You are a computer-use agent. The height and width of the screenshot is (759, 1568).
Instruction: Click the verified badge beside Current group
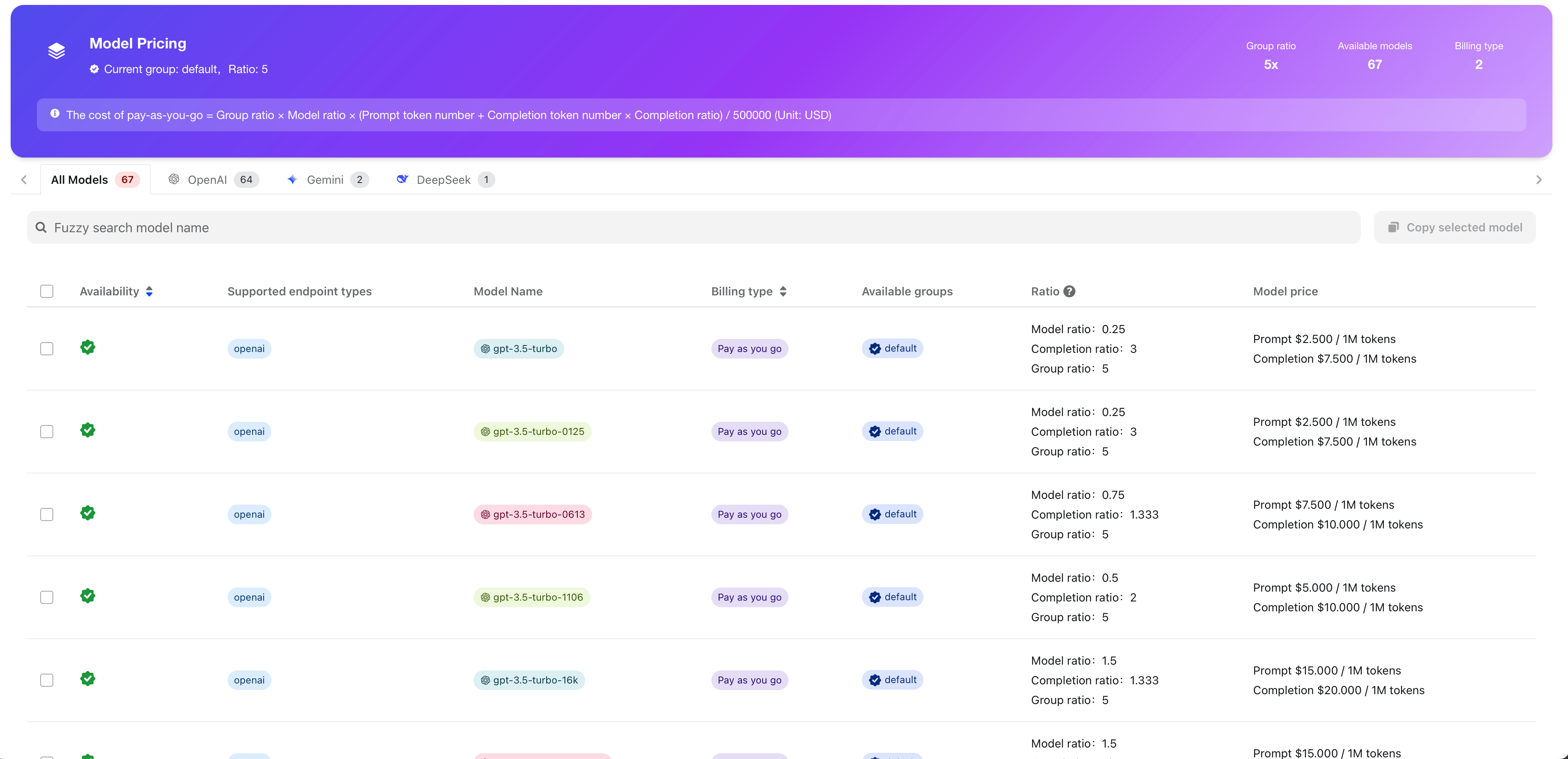[x=94, y=69]
